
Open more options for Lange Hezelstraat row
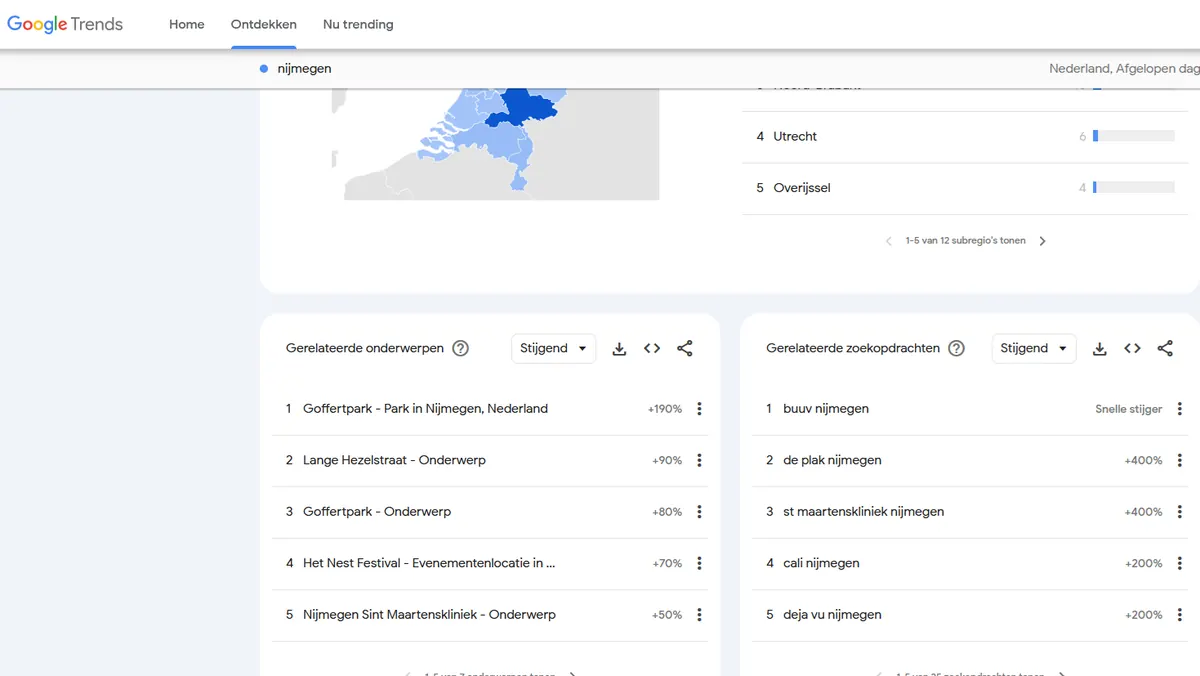[699, 461]
